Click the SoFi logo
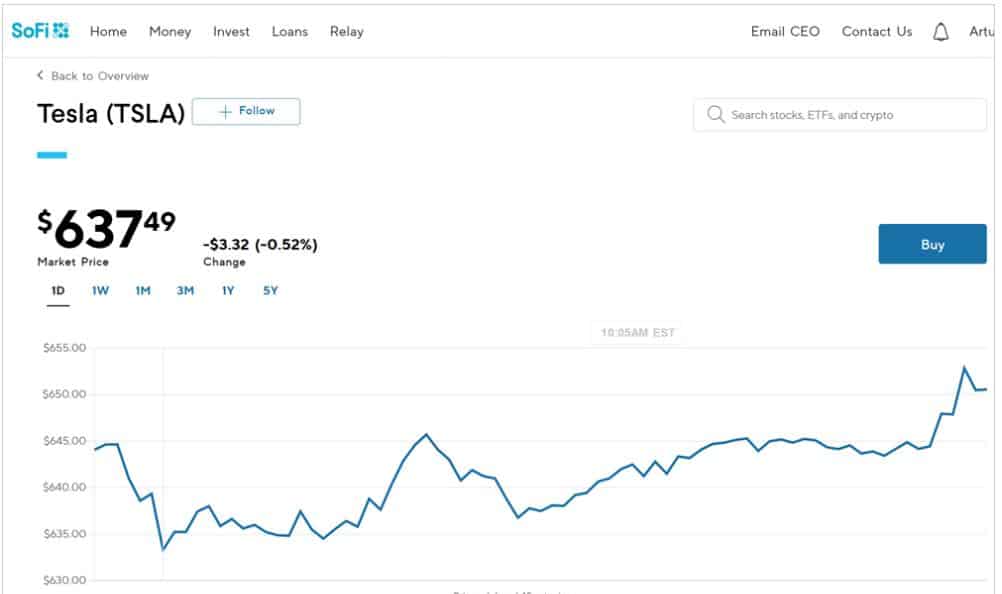The width and height of the screenshot is (1002, 594). 40,31
